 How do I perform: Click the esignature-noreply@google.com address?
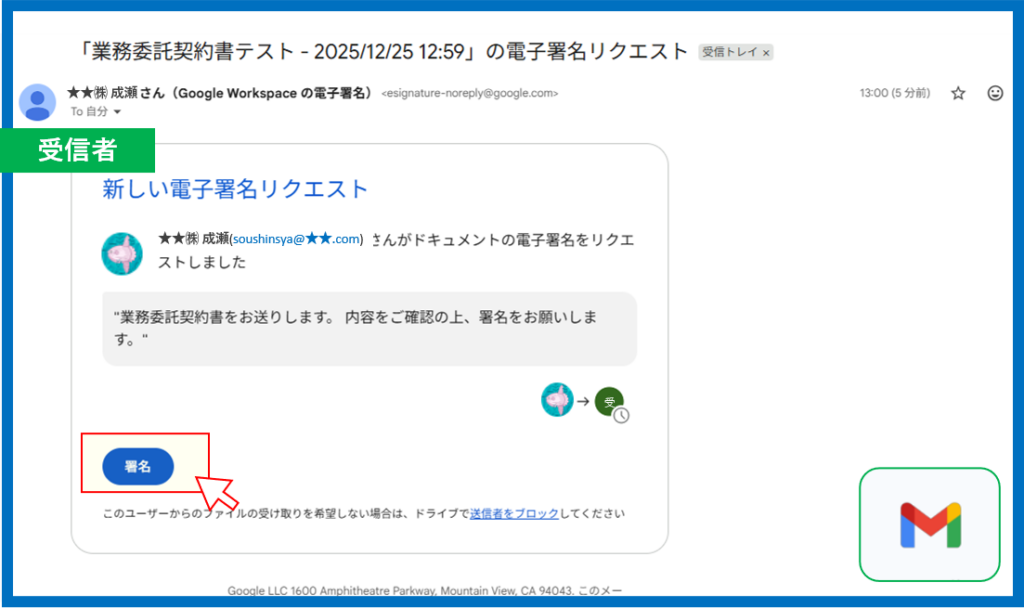point(469,94)
